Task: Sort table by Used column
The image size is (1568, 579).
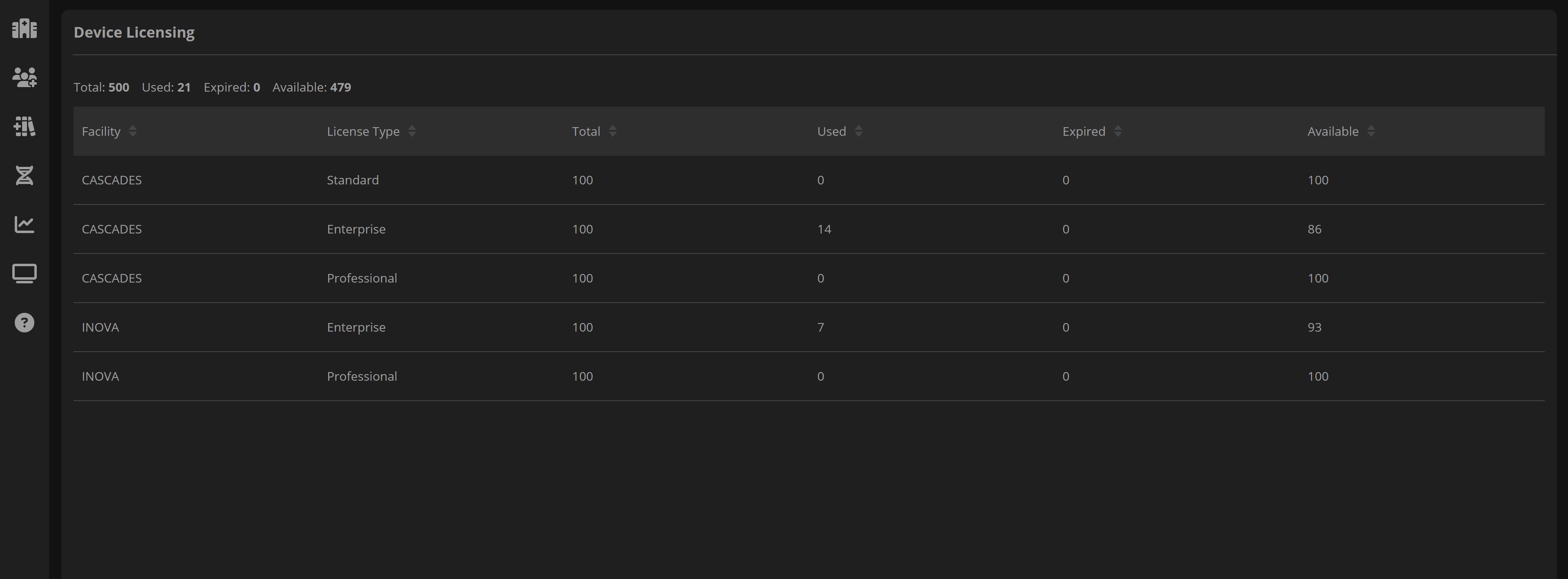Action: (x=858, y=131)
